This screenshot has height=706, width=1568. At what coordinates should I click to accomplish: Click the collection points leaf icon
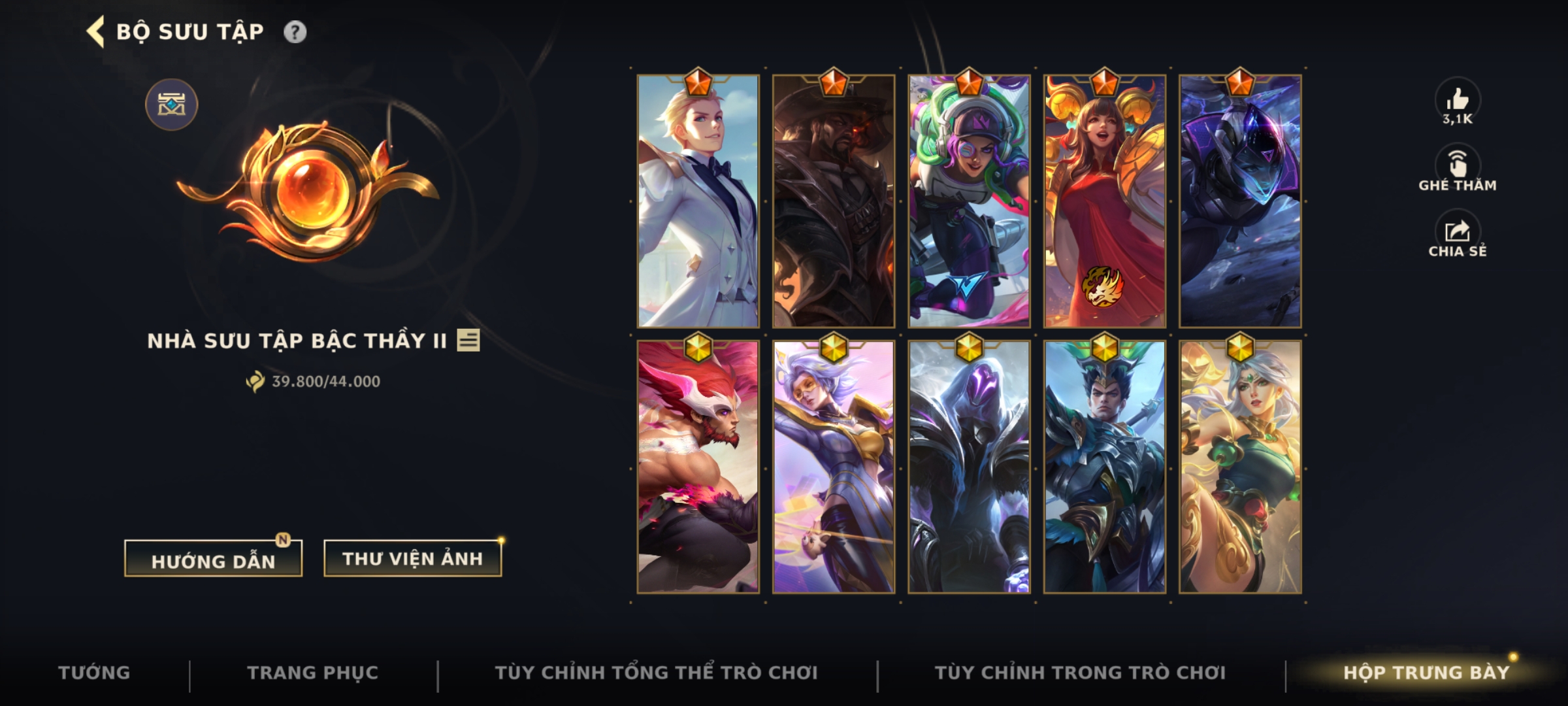[255, 381]
